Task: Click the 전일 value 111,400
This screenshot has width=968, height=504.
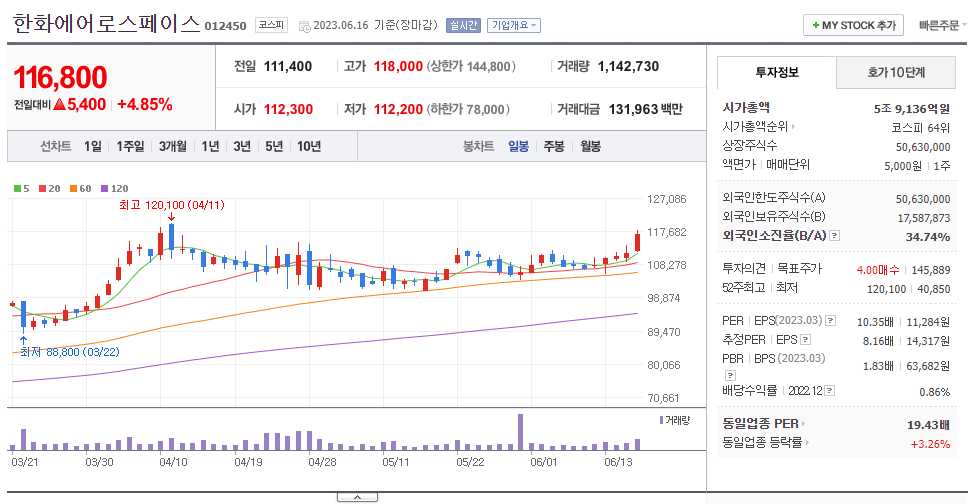Action: (288, 66)
